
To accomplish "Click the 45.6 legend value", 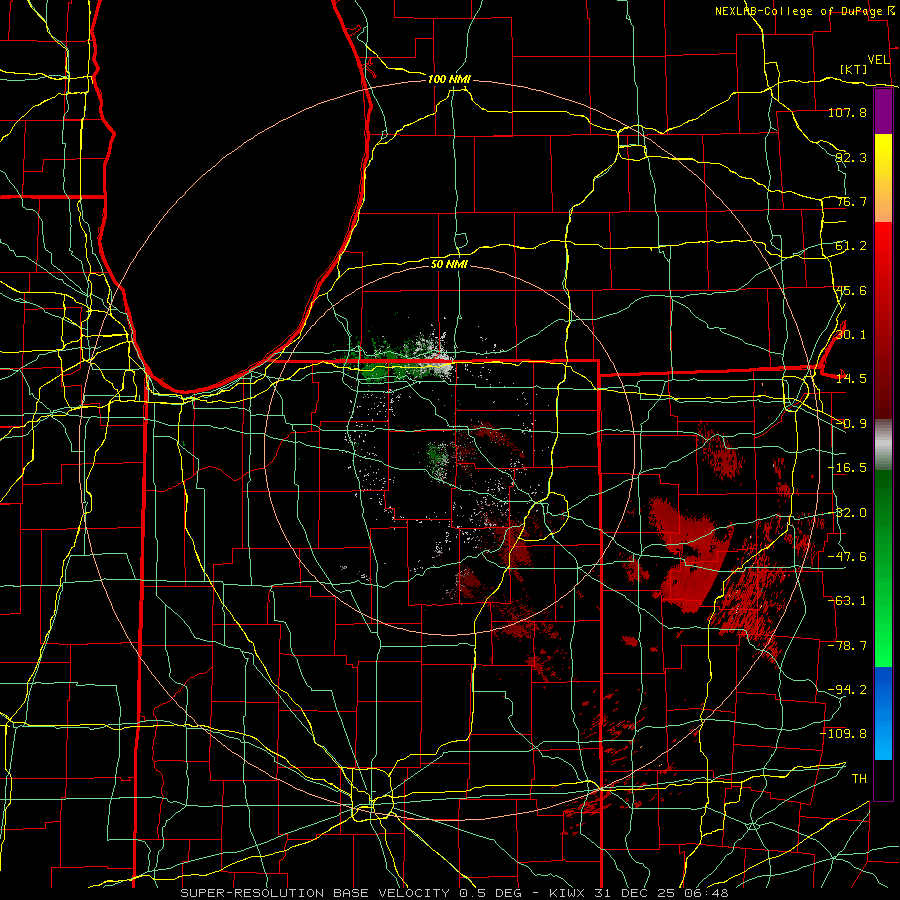I will (851, 290).
